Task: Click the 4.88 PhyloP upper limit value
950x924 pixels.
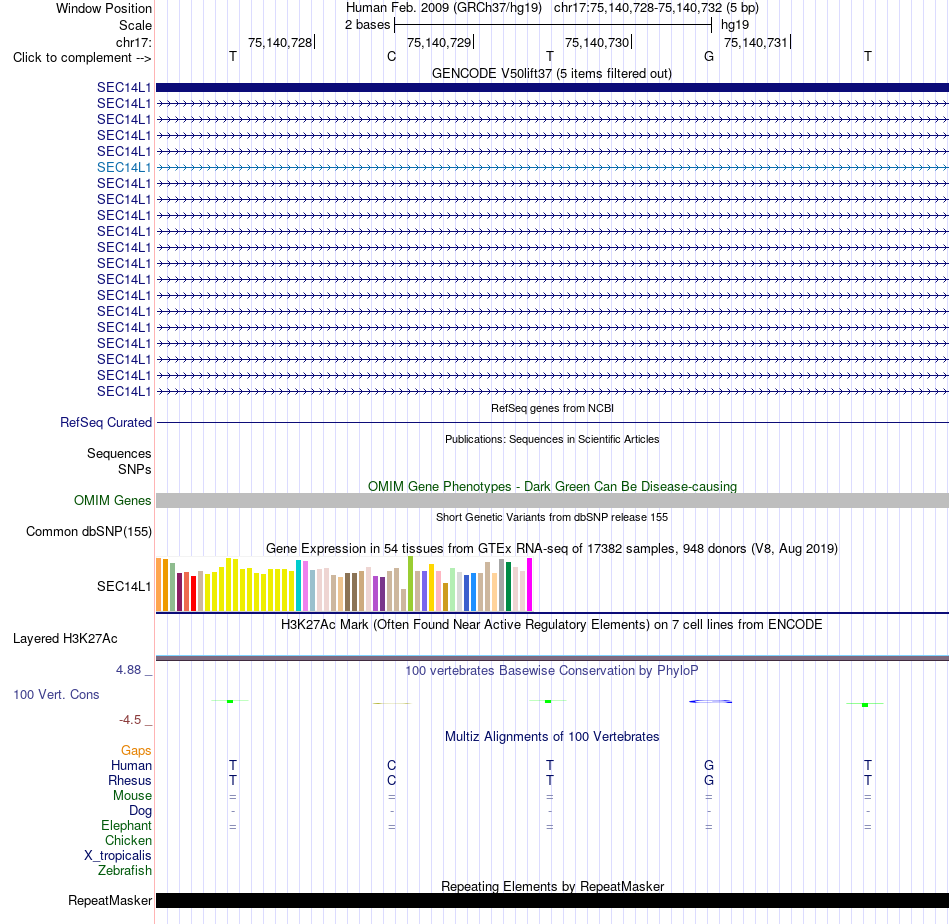Action: click(x=128, y=670)
